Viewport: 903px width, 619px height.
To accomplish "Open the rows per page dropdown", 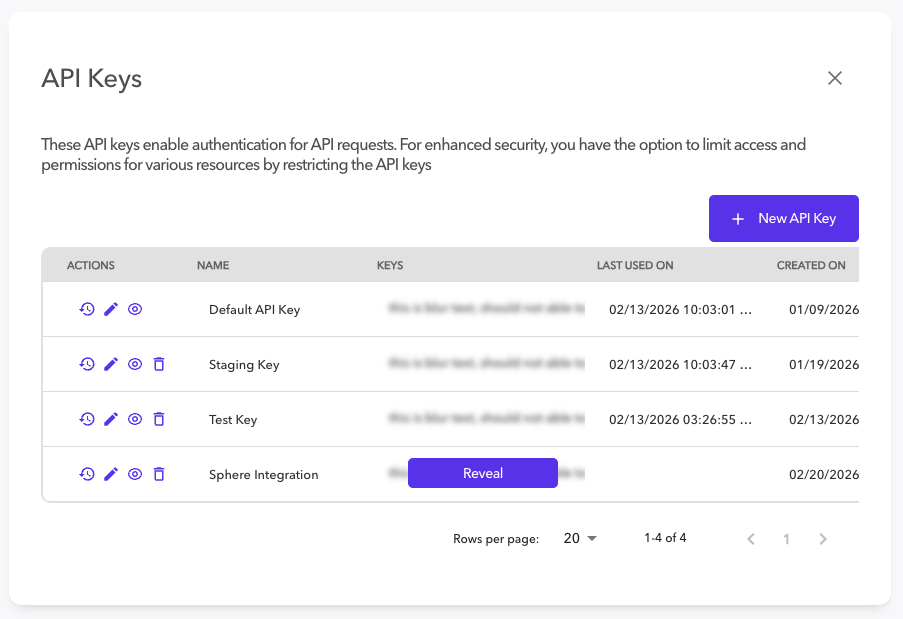I will (580, 539).
